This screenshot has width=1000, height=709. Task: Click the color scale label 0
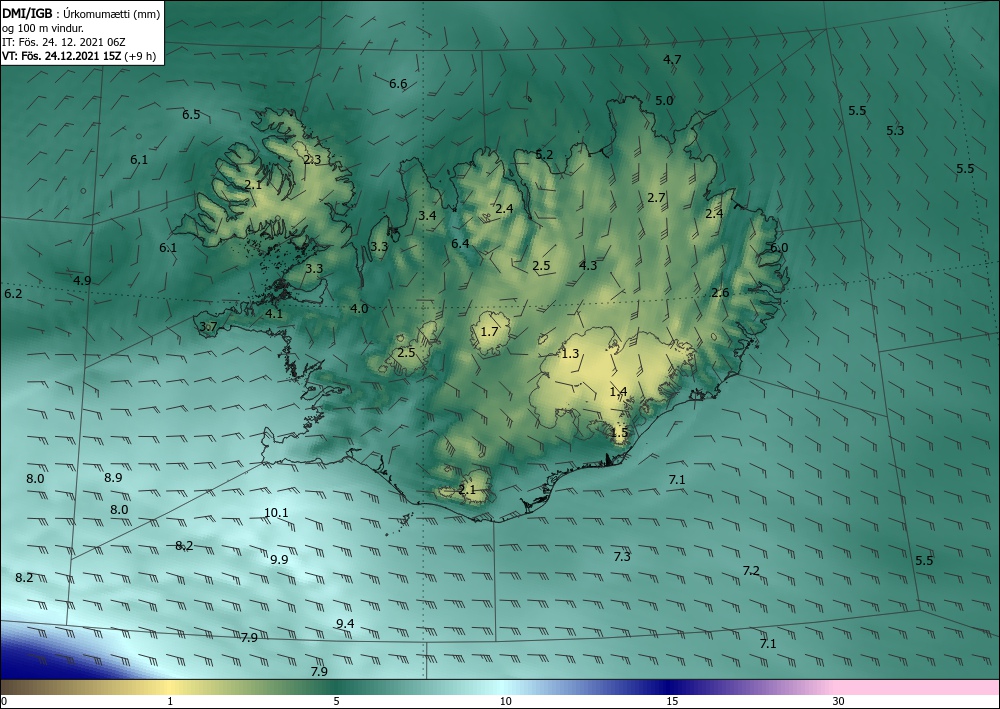coord(4,702)
